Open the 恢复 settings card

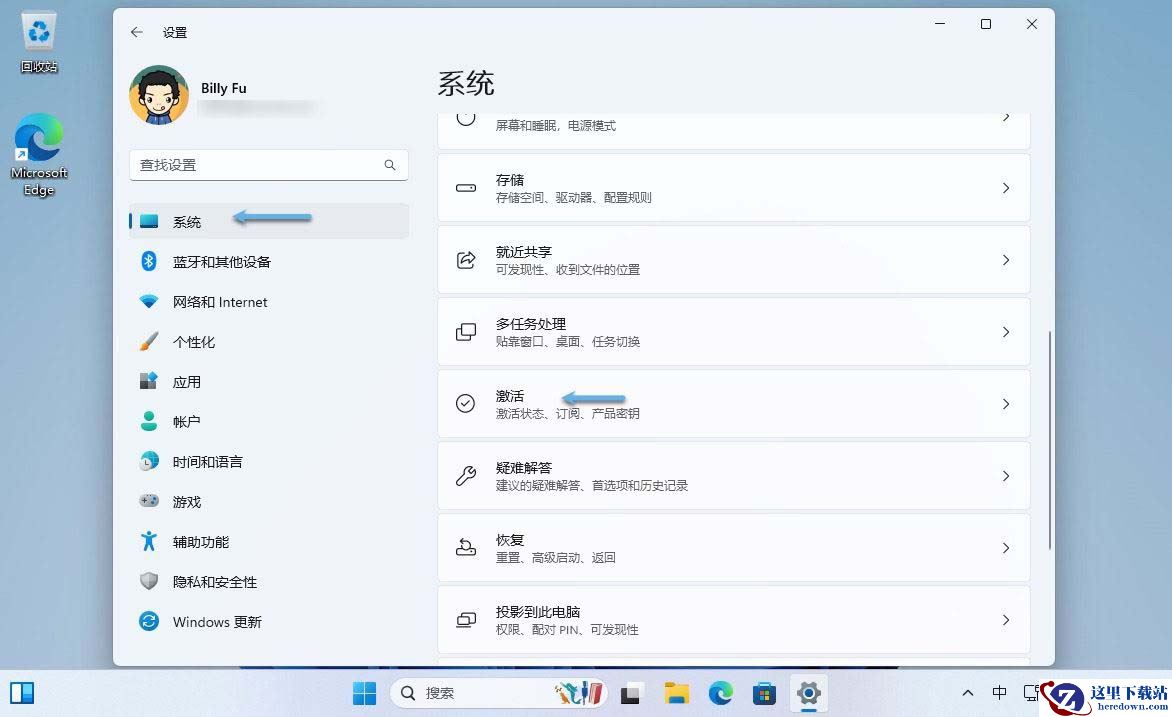coord(733,548)
